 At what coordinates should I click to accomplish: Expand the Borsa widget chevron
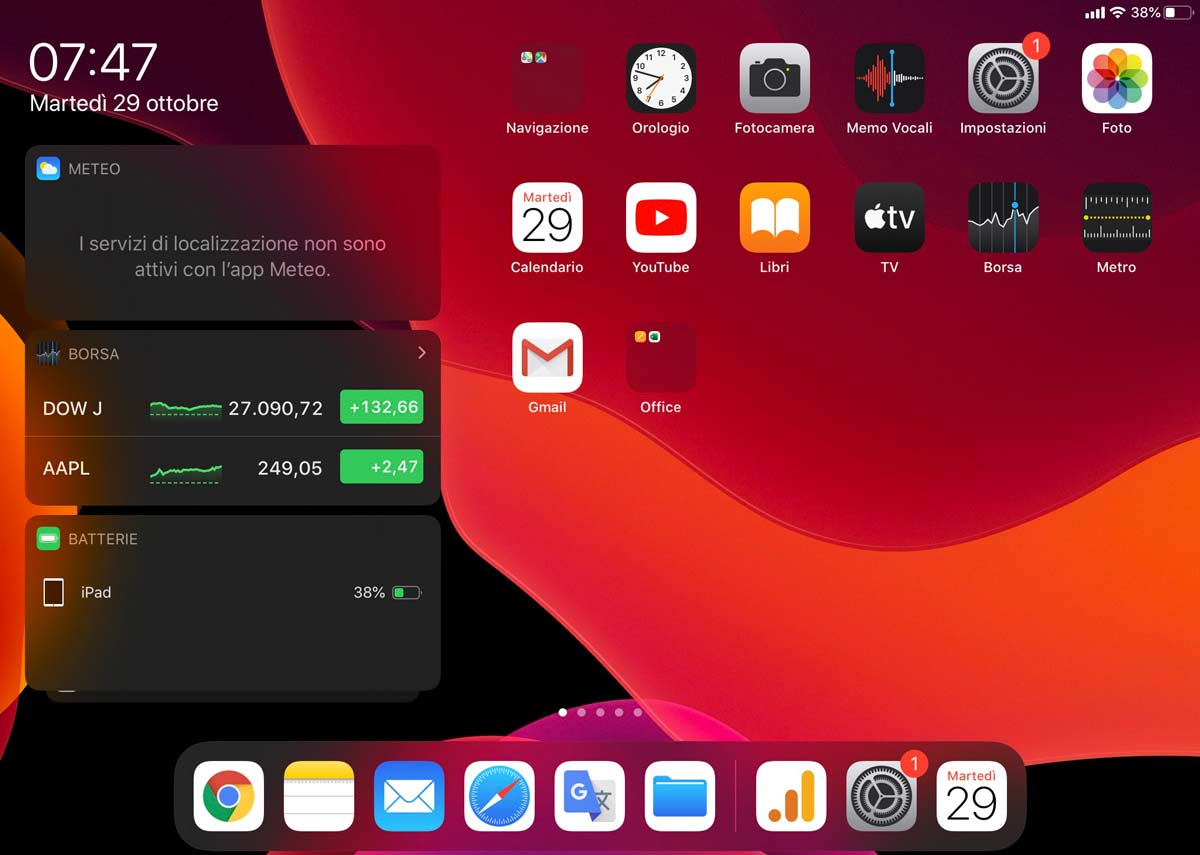click(x=421, y=352)
